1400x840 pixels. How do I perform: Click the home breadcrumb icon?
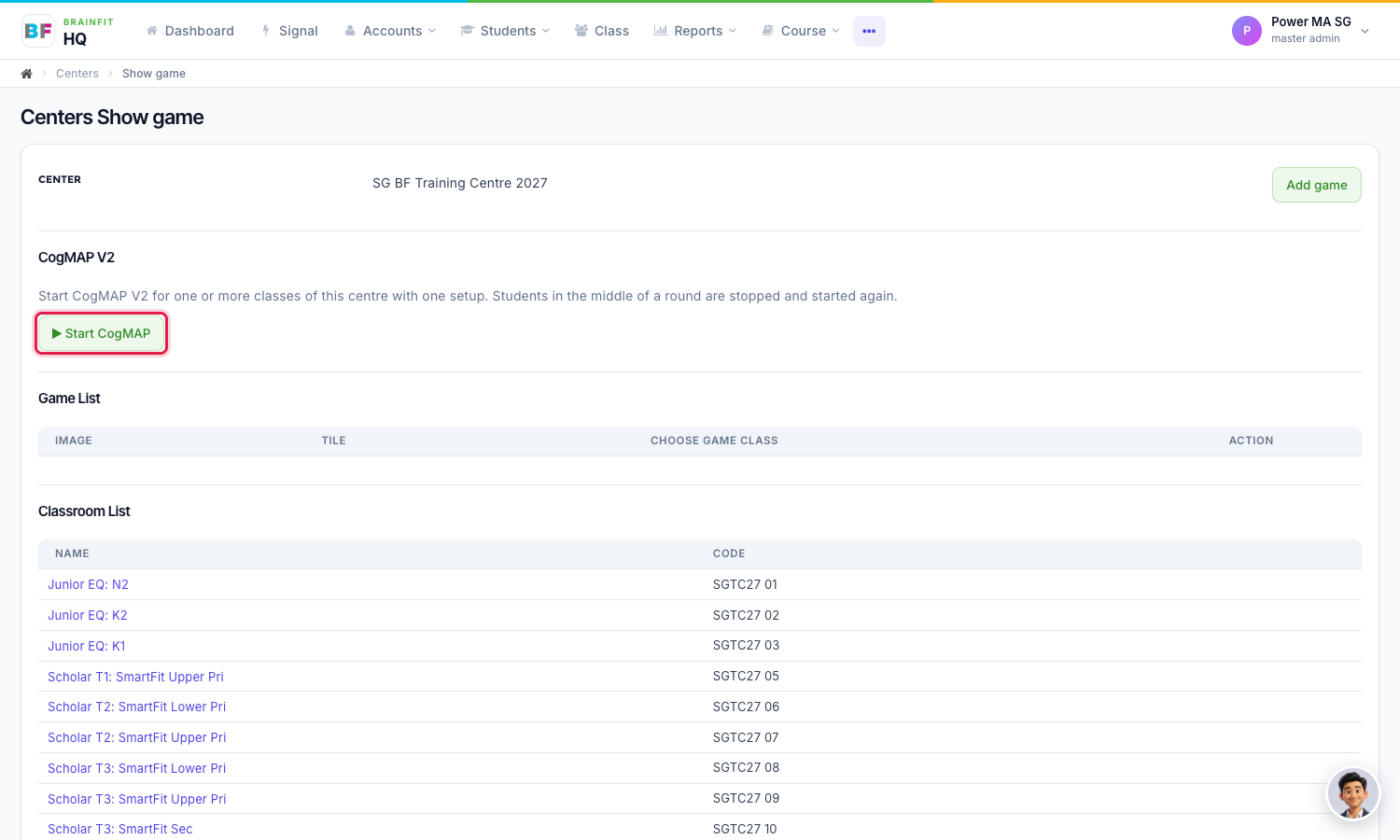click(27, 74)
